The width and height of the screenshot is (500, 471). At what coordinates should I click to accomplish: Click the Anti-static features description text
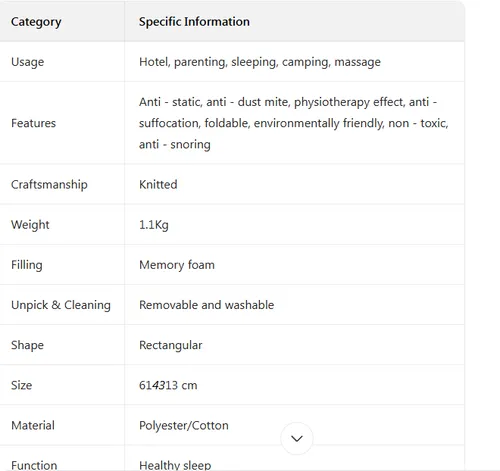[x=294, y=123]
